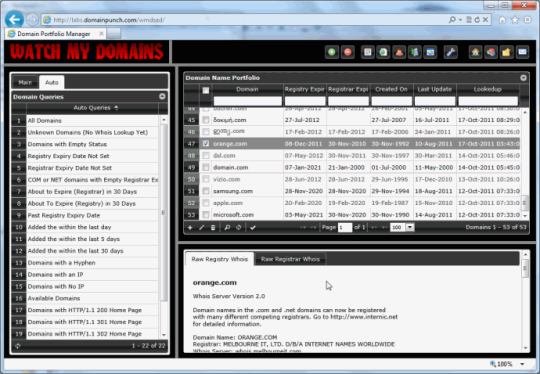Open browser tools gear icon
The width and height of the screenshot is (540, 374).
coord(528,20)
